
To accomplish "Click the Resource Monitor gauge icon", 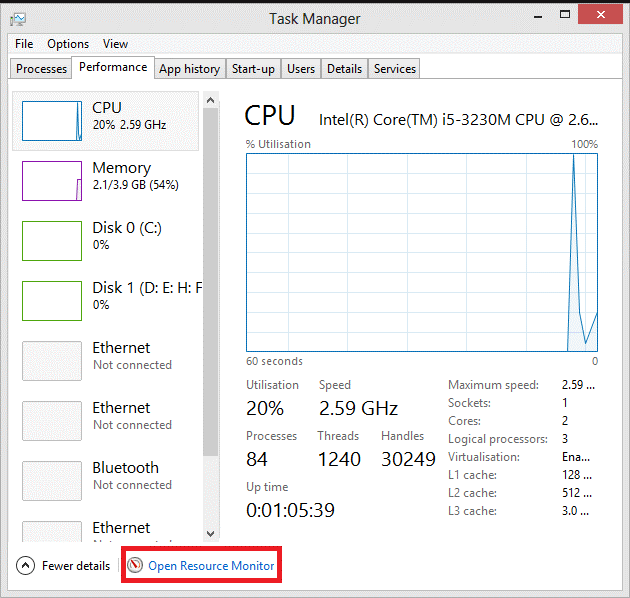I will pyautogui.click(x=135, y=565).
